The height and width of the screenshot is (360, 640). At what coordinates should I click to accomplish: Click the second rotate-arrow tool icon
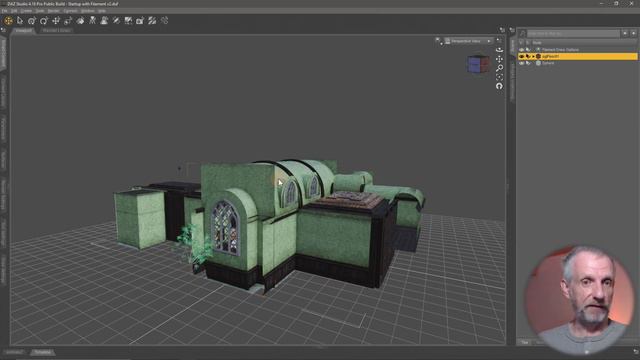44,20
